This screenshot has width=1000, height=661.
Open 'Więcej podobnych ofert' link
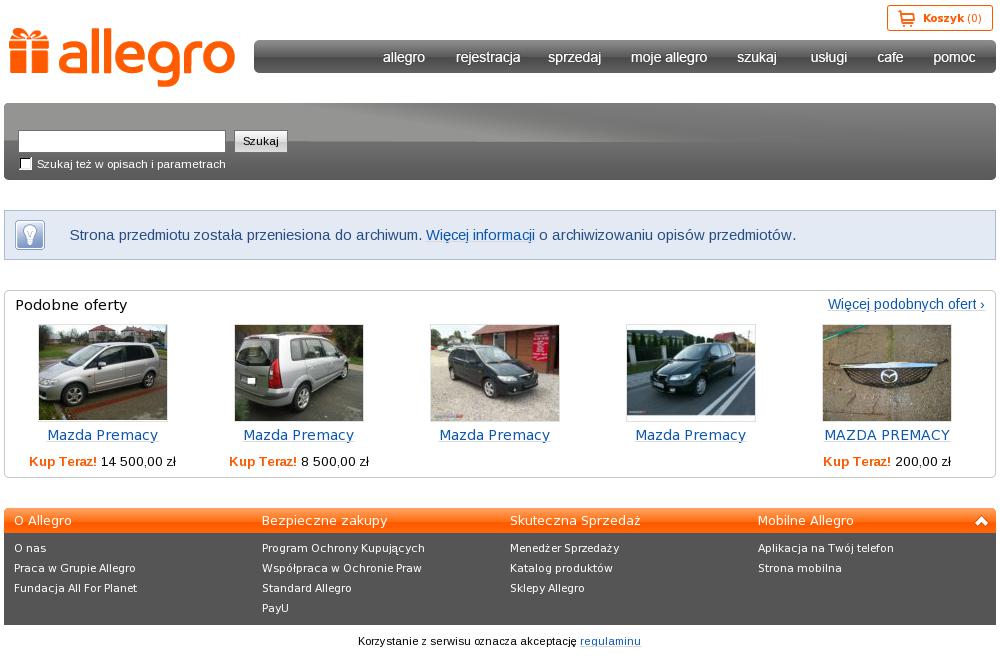pos(906,304)
